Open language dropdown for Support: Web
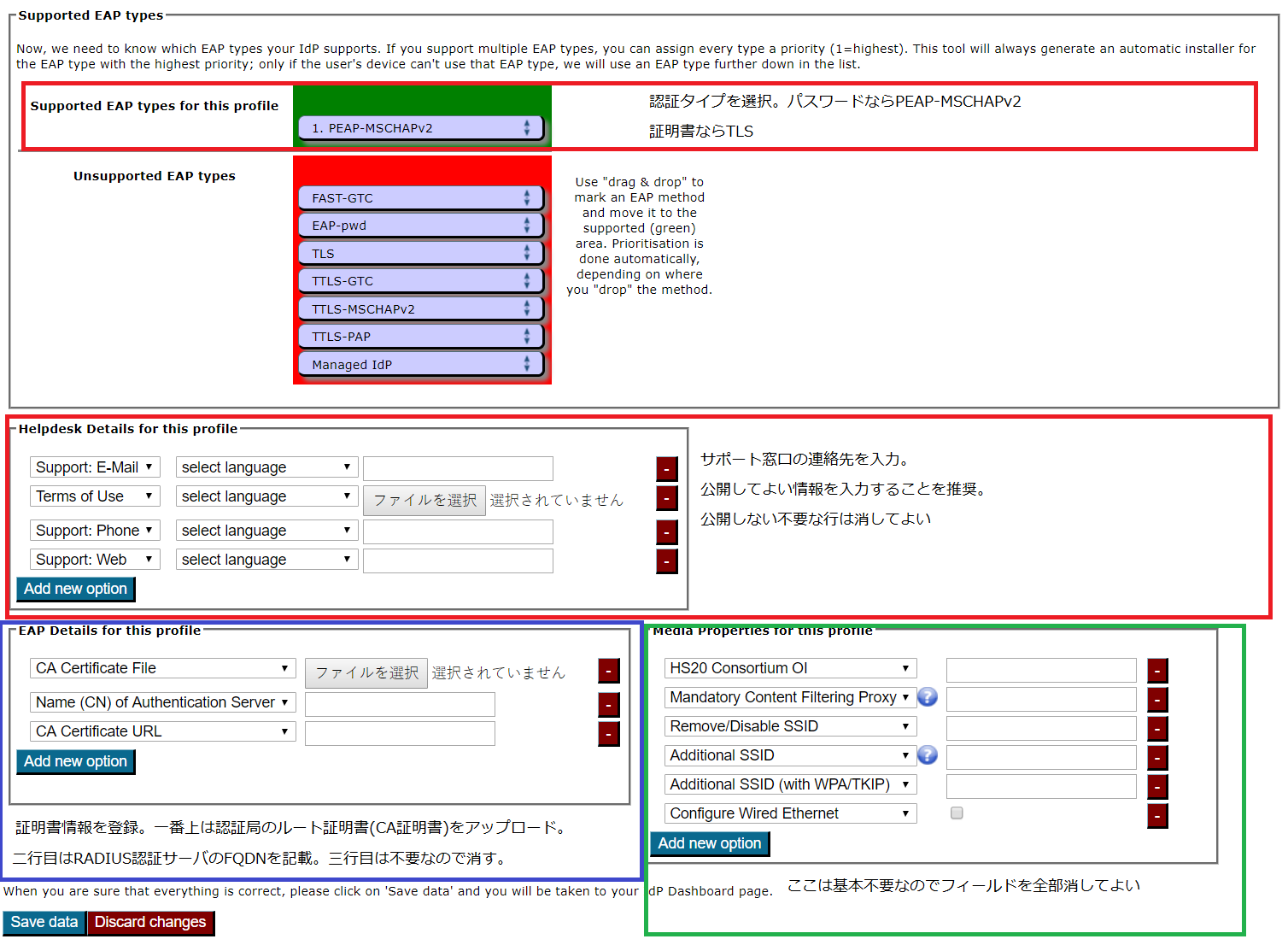1288x945 pixels. click(266, 560)
